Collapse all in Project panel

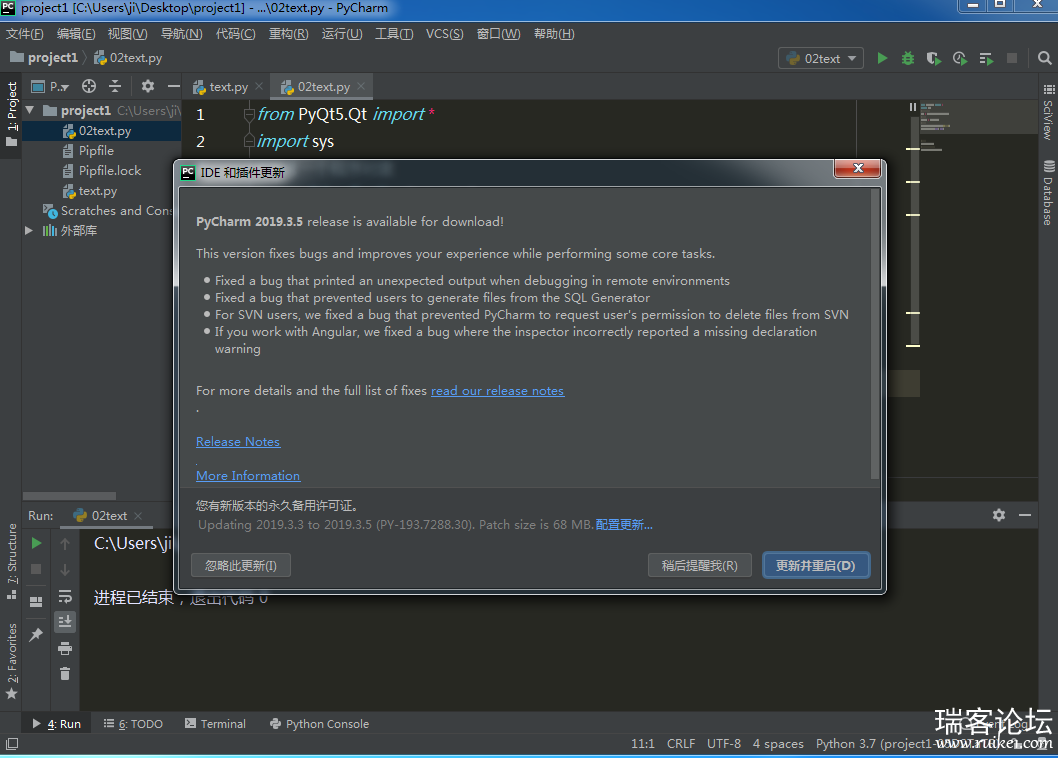(115, 86)
